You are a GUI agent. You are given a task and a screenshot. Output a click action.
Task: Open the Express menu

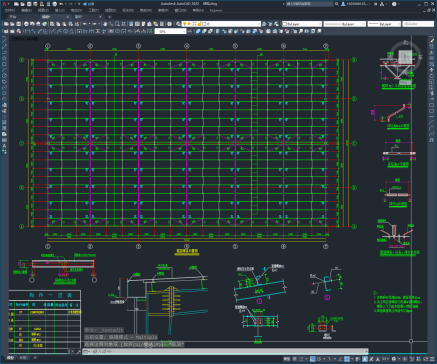pos(216,11)
